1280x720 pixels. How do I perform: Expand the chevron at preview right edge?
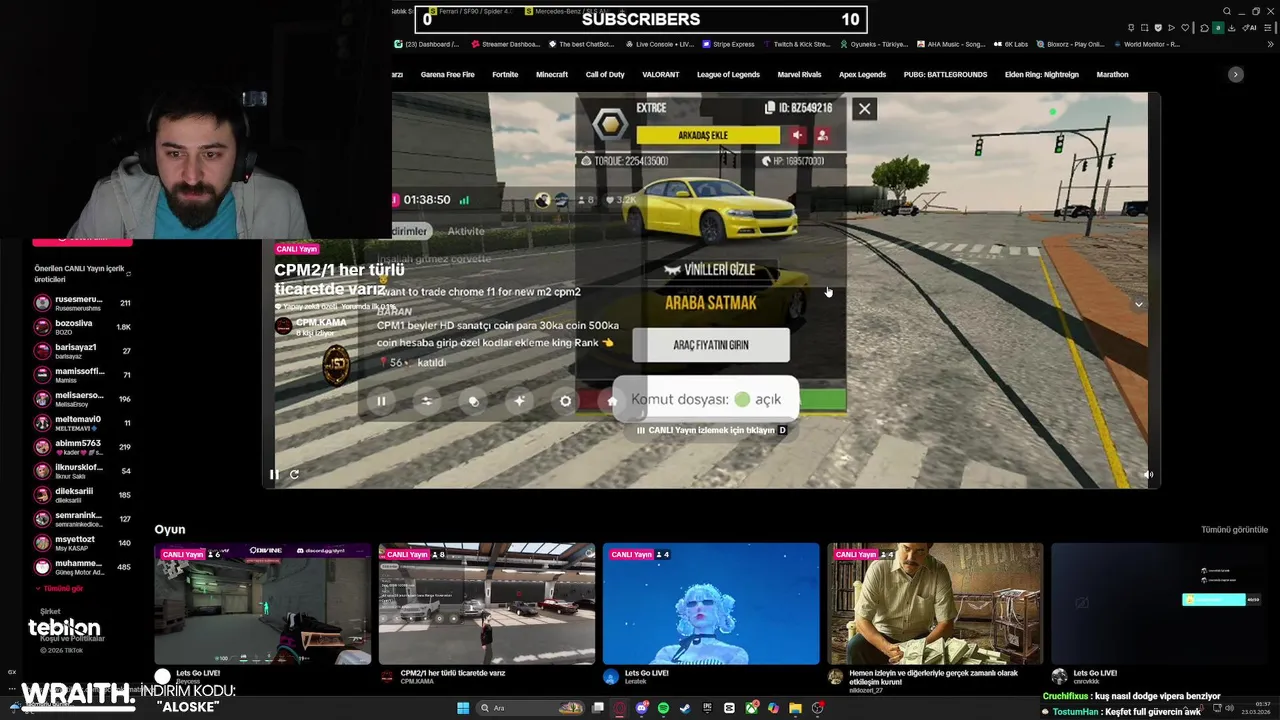pos(1138,304)
